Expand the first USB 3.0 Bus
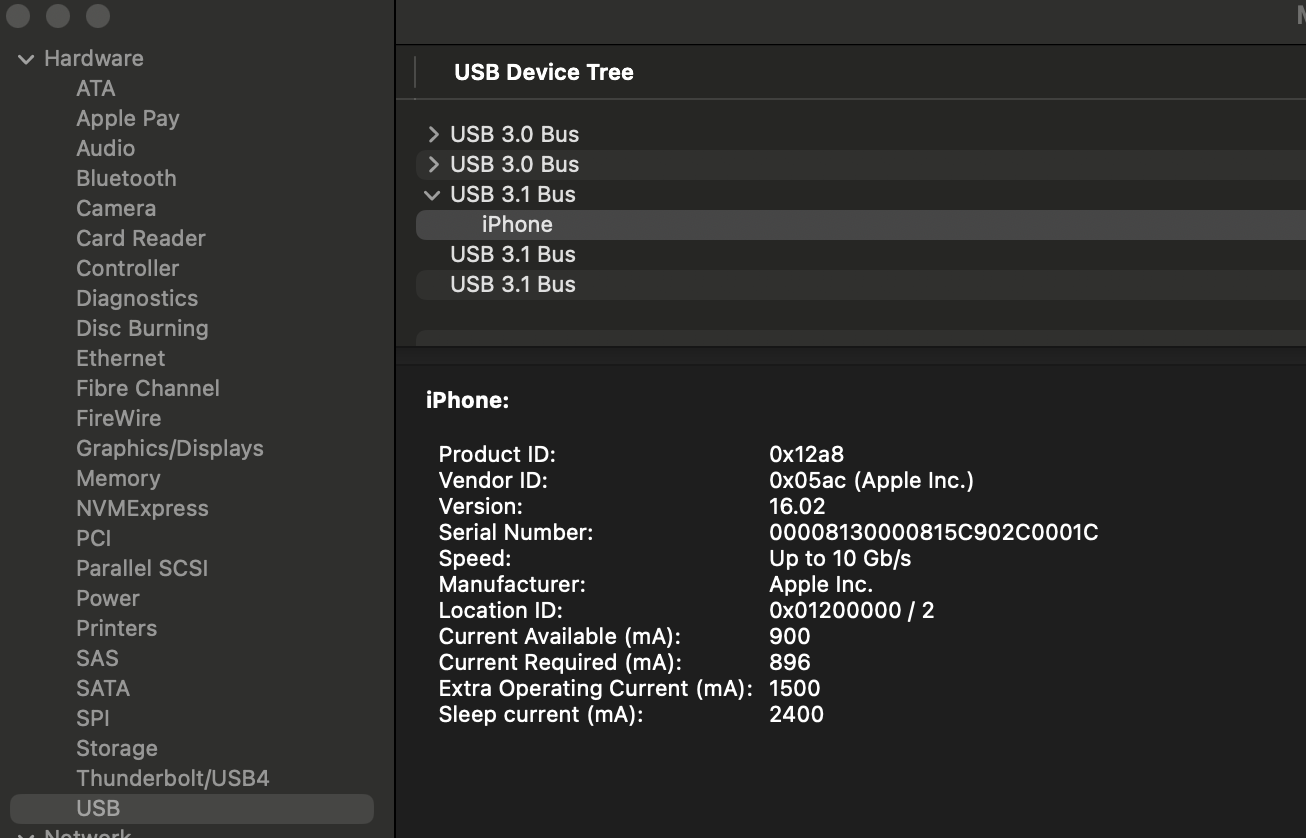 coord(433,134)
